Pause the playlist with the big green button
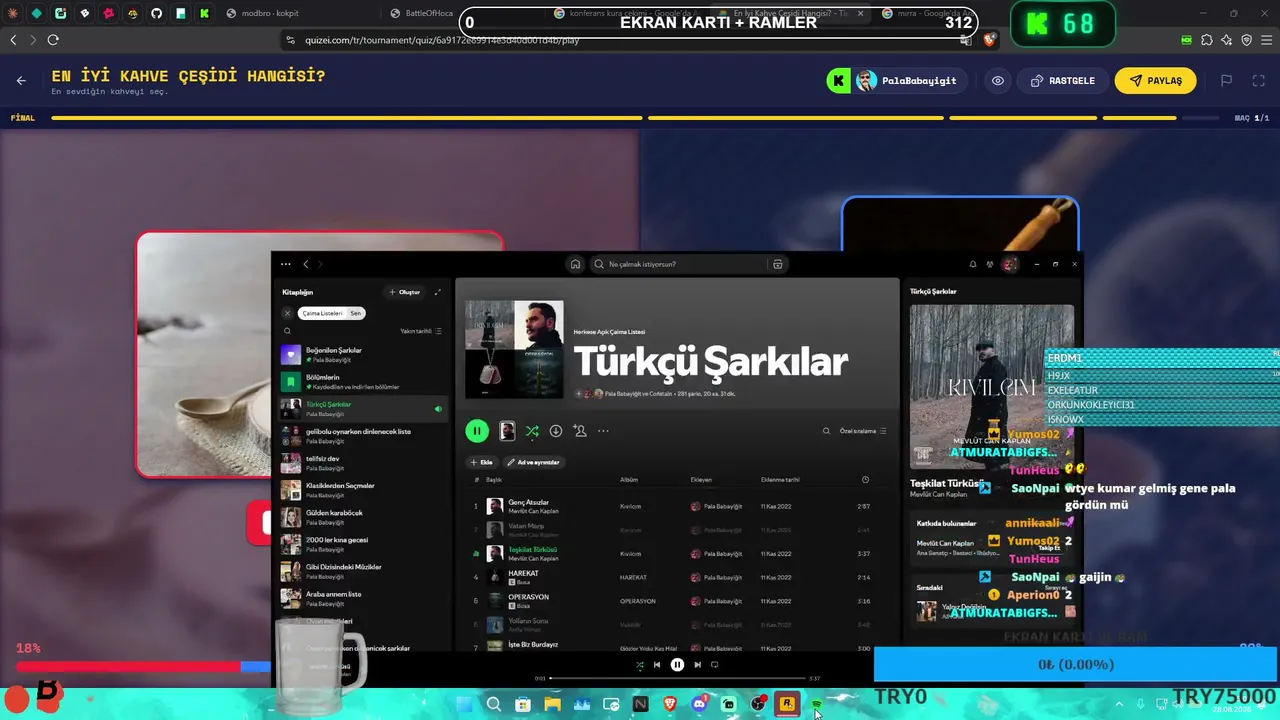This screenshot has width=1280, height=720. pyautogui.click(x=477, y=431)
